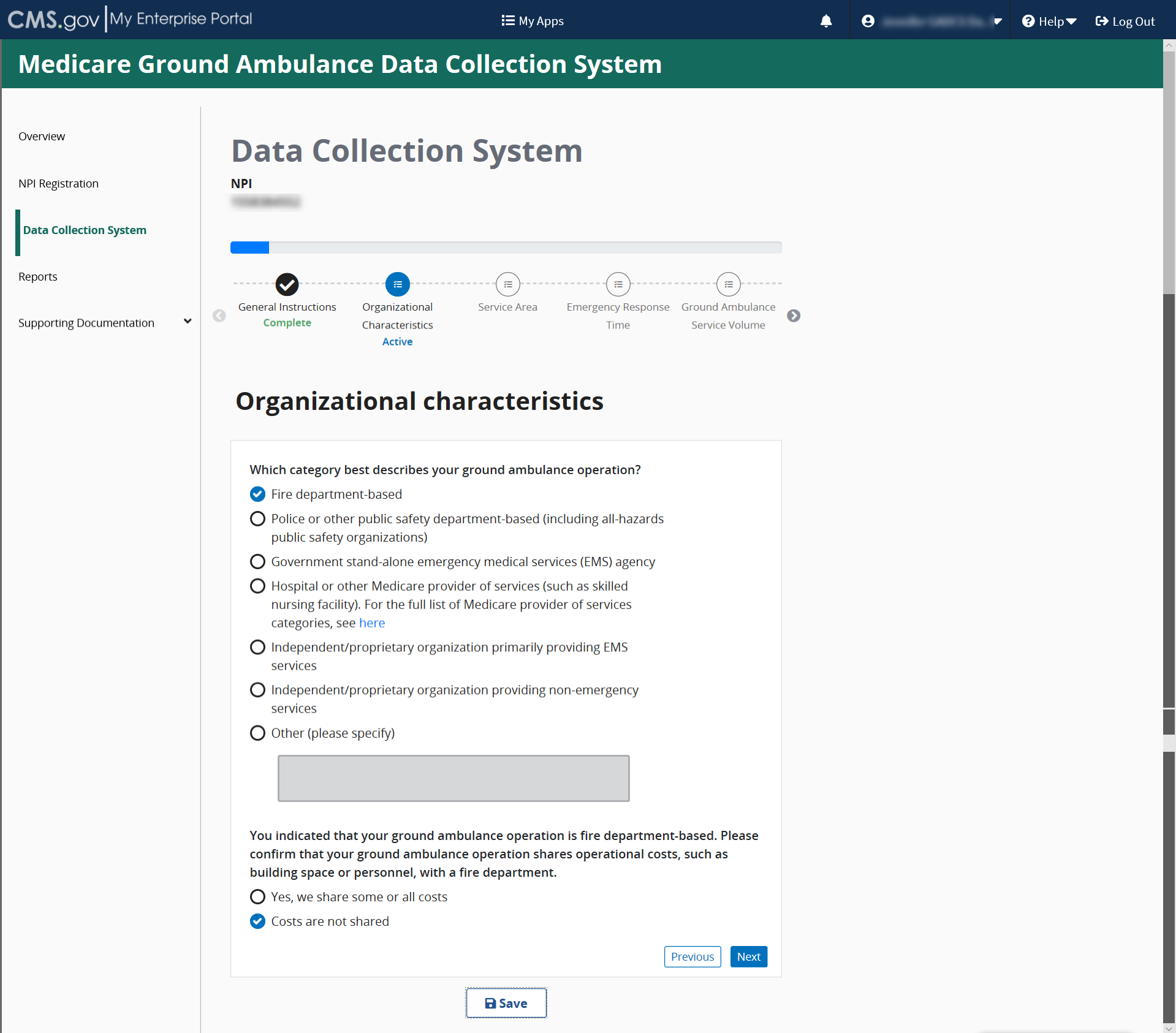The image size is (1176, 1033).
Task: Click the Other specify text field
Action: pos(453,778)
